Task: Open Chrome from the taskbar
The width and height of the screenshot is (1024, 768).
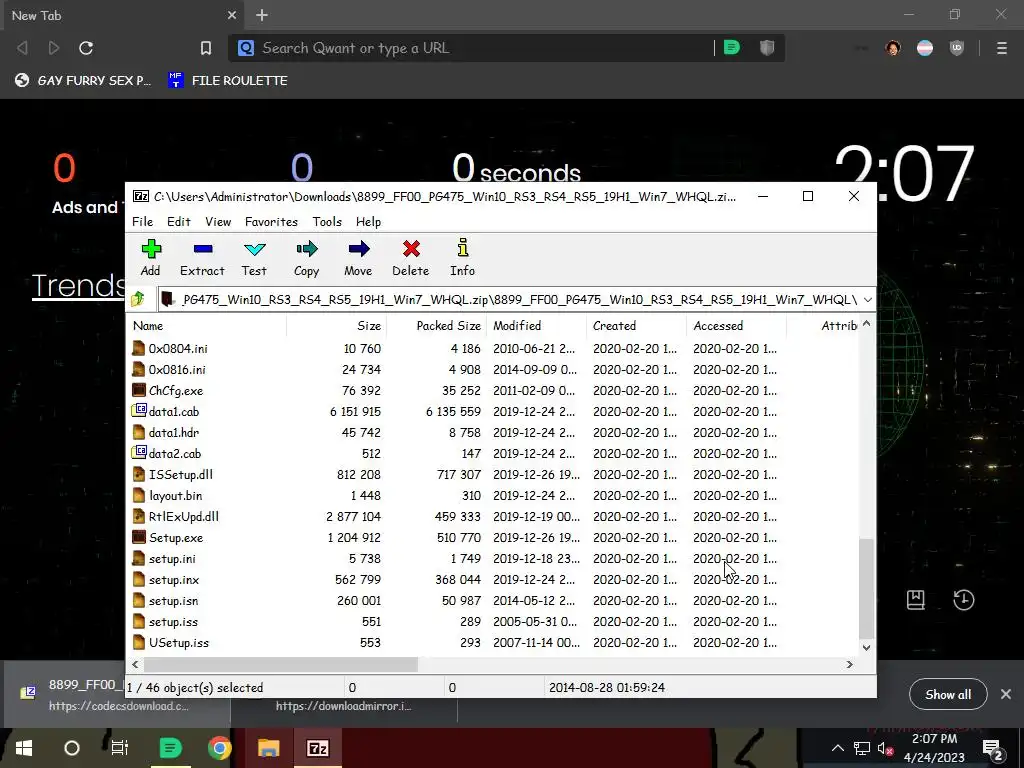Action: (x=219, y=748)
